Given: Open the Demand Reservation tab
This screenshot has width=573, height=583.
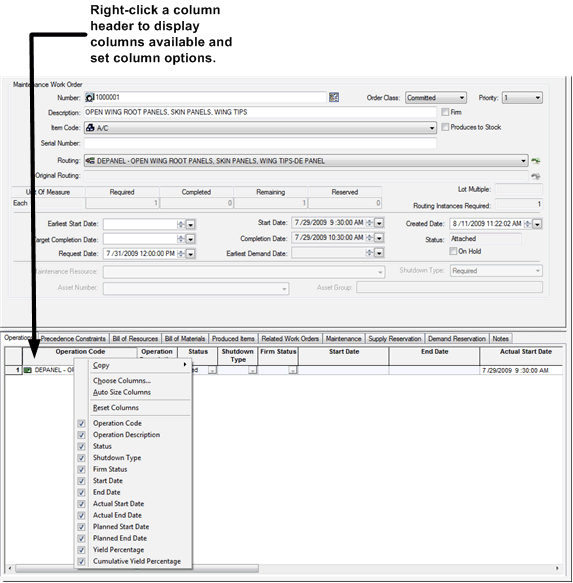Looking at the screenshot, I should click(x=457, y=339).
